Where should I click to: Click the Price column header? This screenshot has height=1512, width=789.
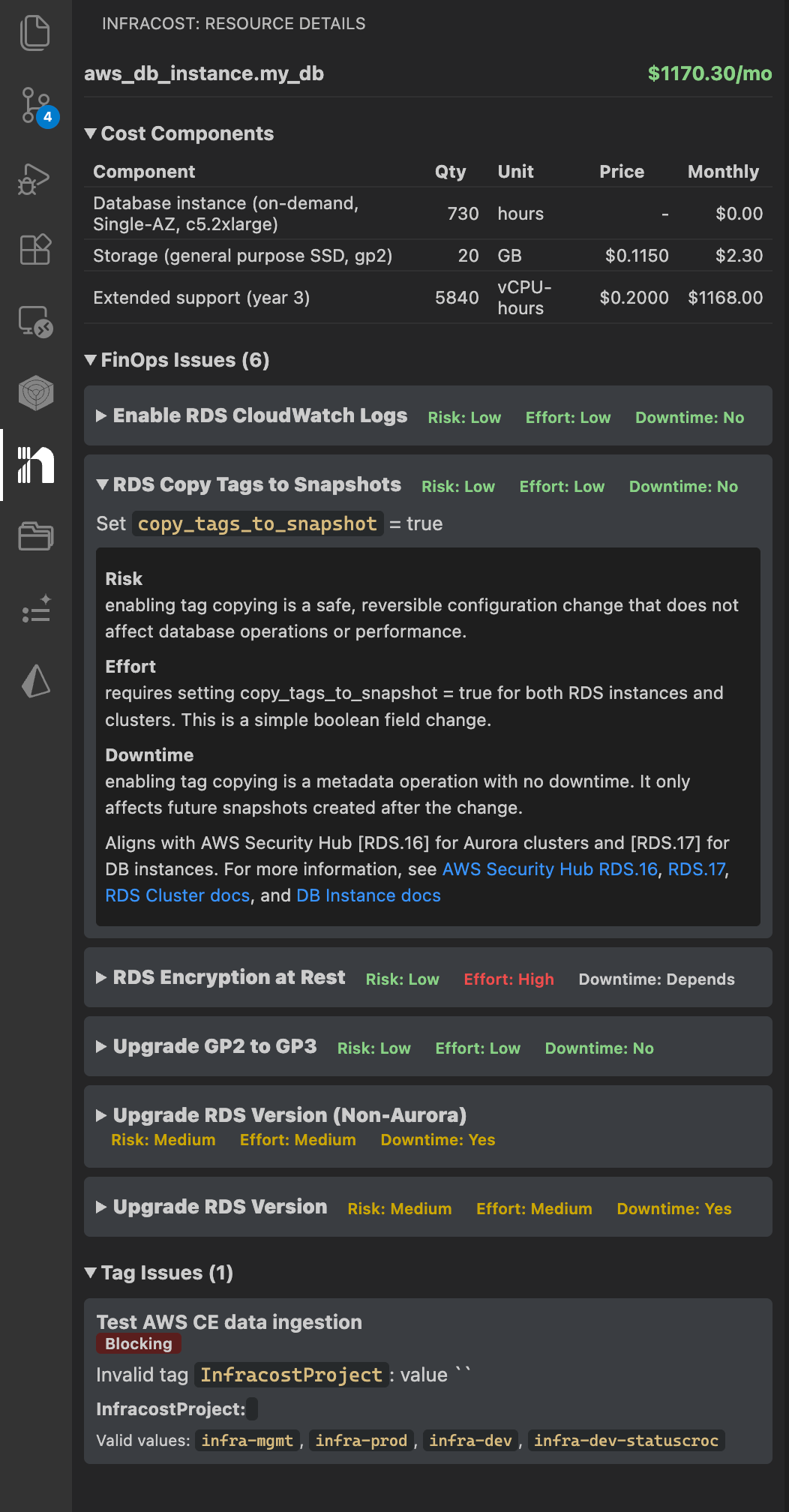coord(622,172)
